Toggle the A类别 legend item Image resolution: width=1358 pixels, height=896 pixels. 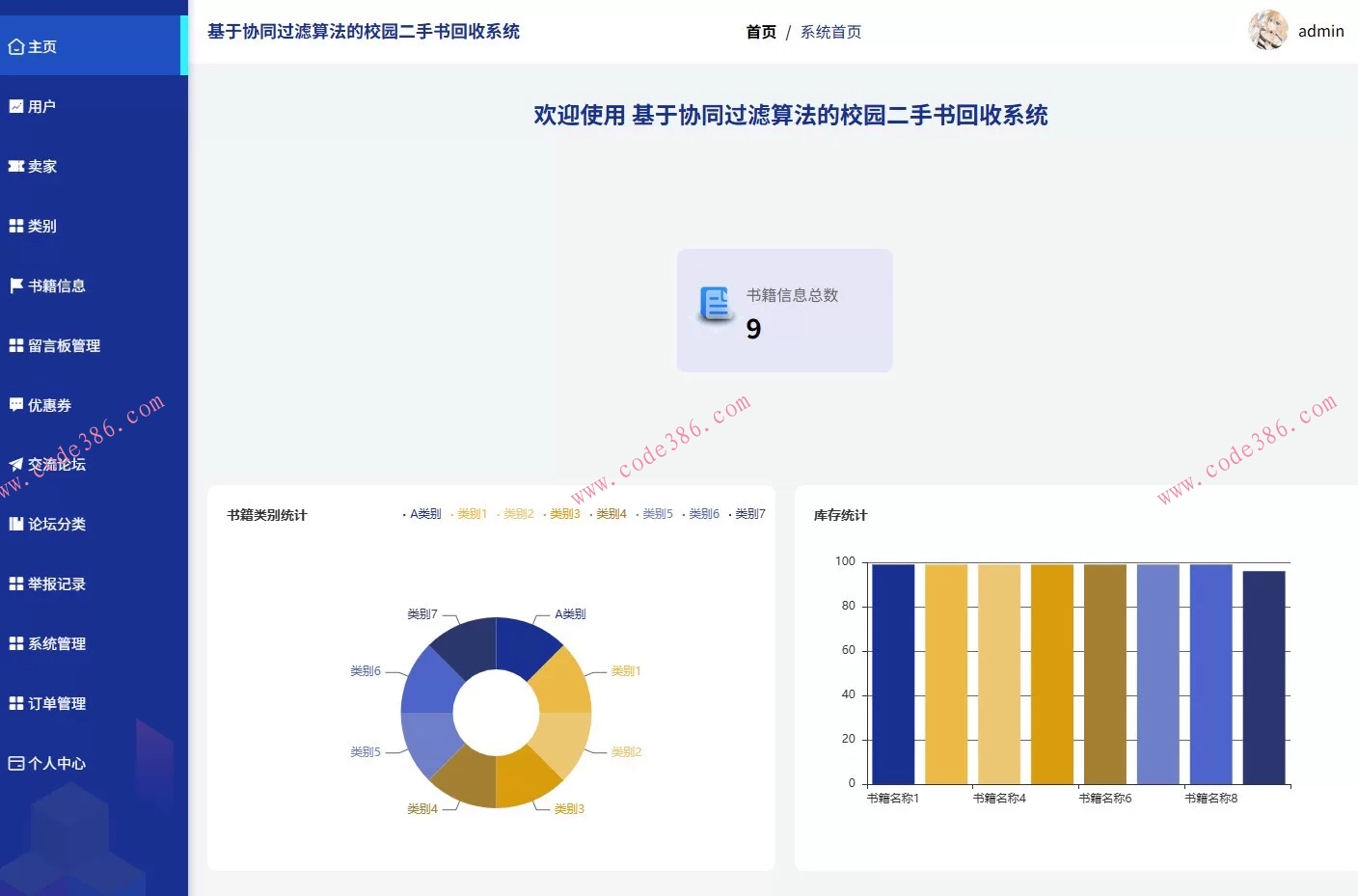tap(421, 514)
